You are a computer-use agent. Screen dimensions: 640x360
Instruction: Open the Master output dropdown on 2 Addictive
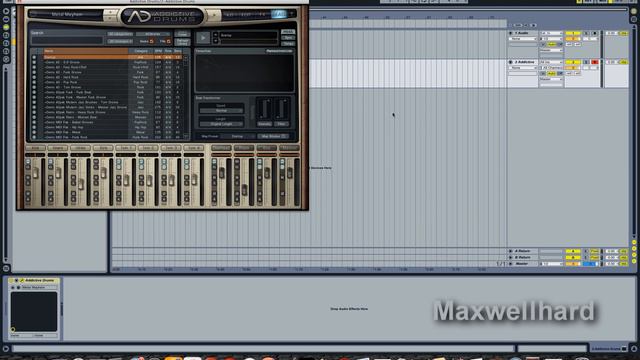pos(551,79)
